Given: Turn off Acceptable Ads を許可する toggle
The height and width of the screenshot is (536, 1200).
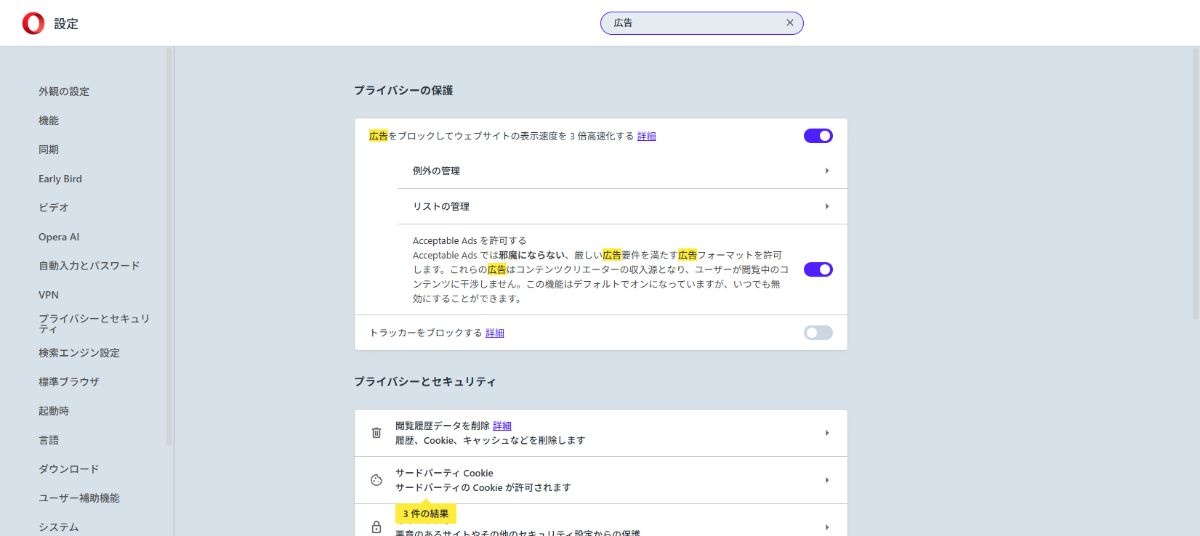Looking at the screenshot, I should tap(817, 269).
